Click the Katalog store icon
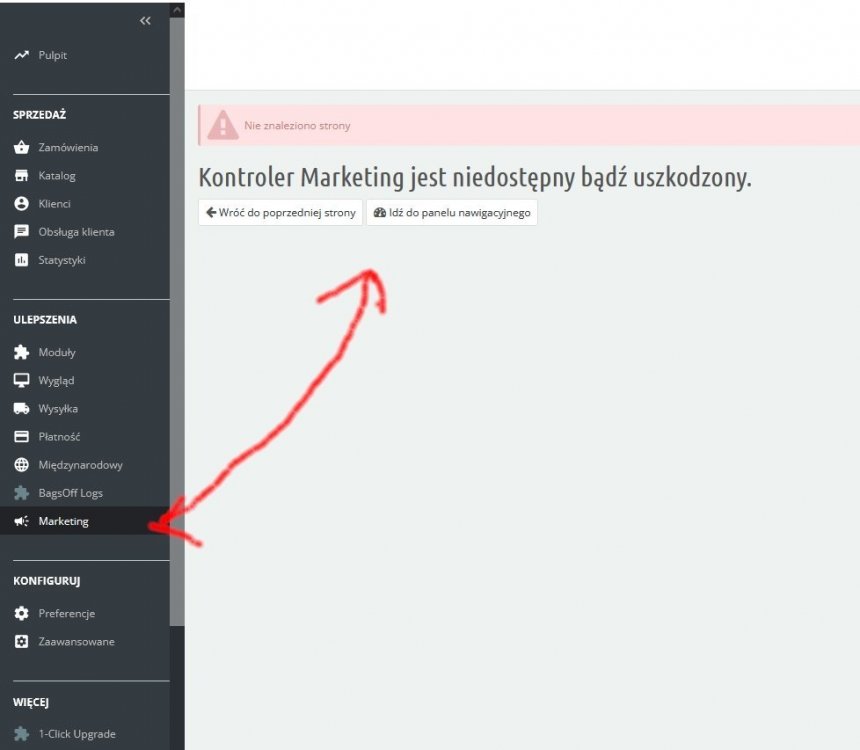Viewport: 860px width, 750px height. coord(21,176)
